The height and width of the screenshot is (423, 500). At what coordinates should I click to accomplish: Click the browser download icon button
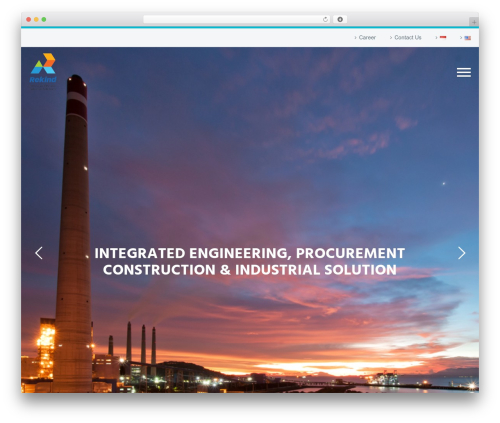(340, 19)
